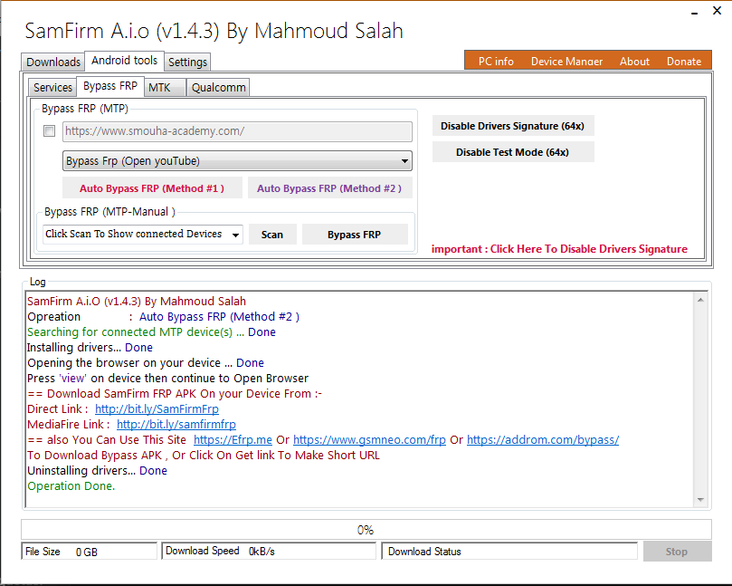Run Auto Bypass FRP (Method #1)

point(152,188)
